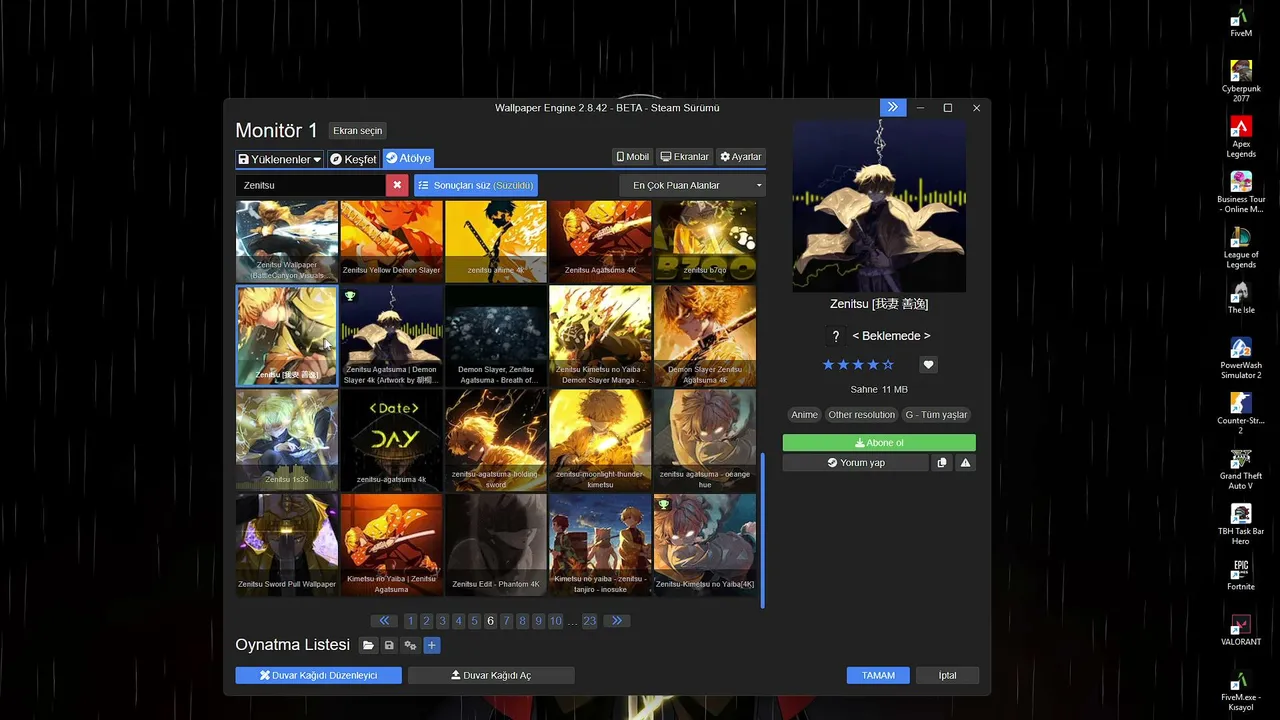This screenshot has height=720, width=1280.
Task: Confirm with the TAMAM button
Action: (x=879, y=675)
